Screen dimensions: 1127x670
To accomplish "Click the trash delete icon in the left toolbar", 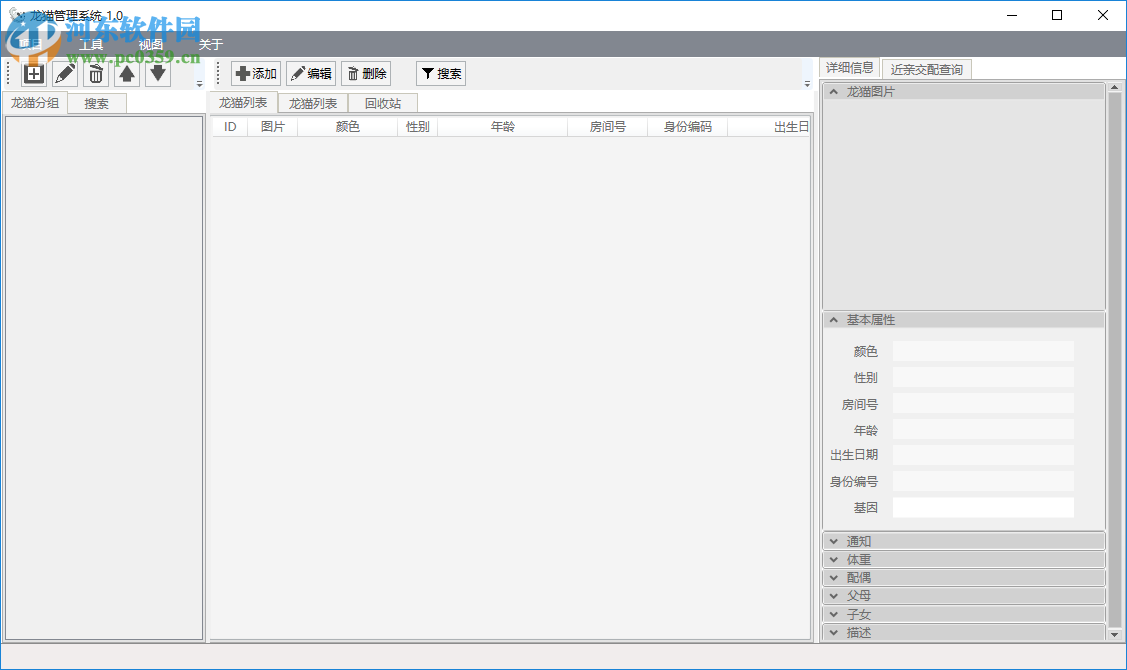I will point(95,73).
